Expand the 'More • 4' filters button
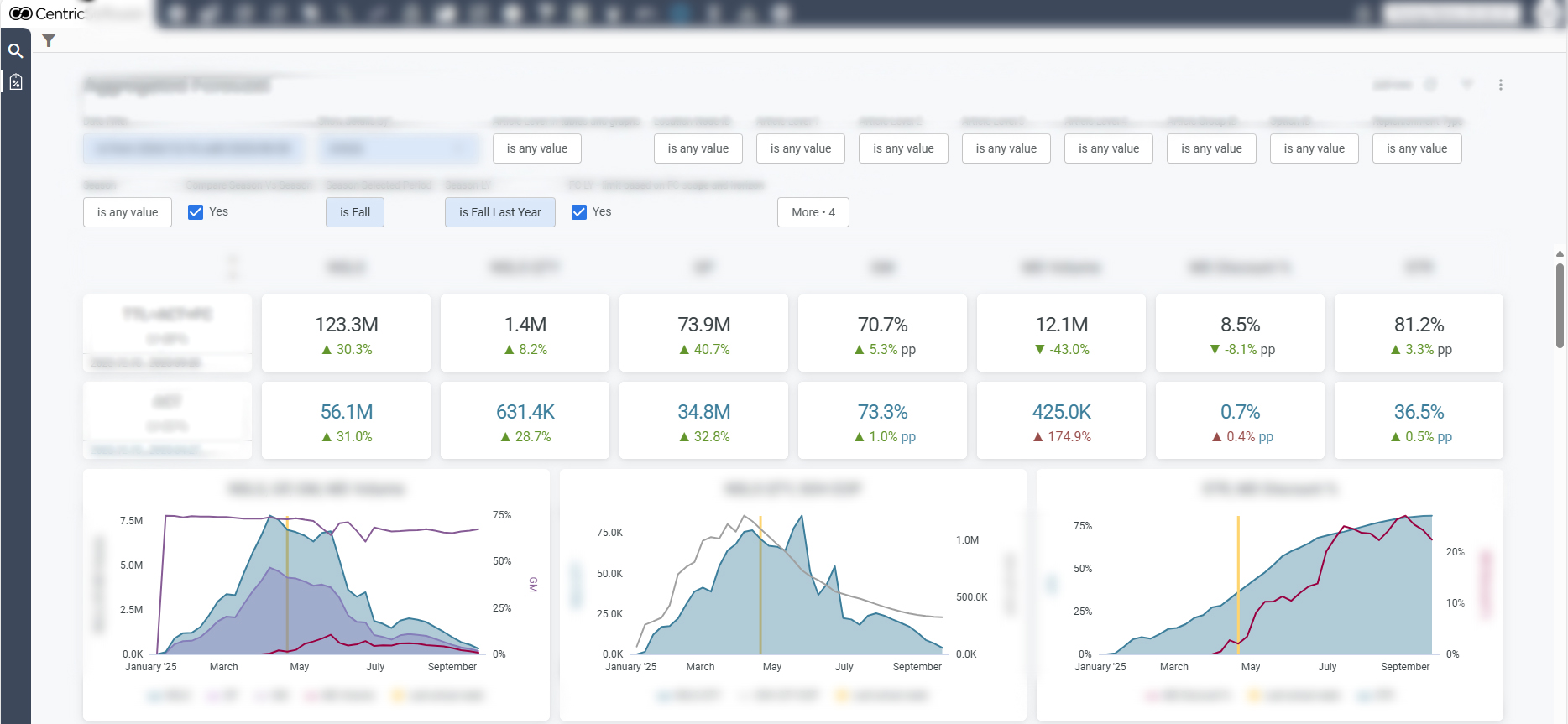 tap(813, 212)
